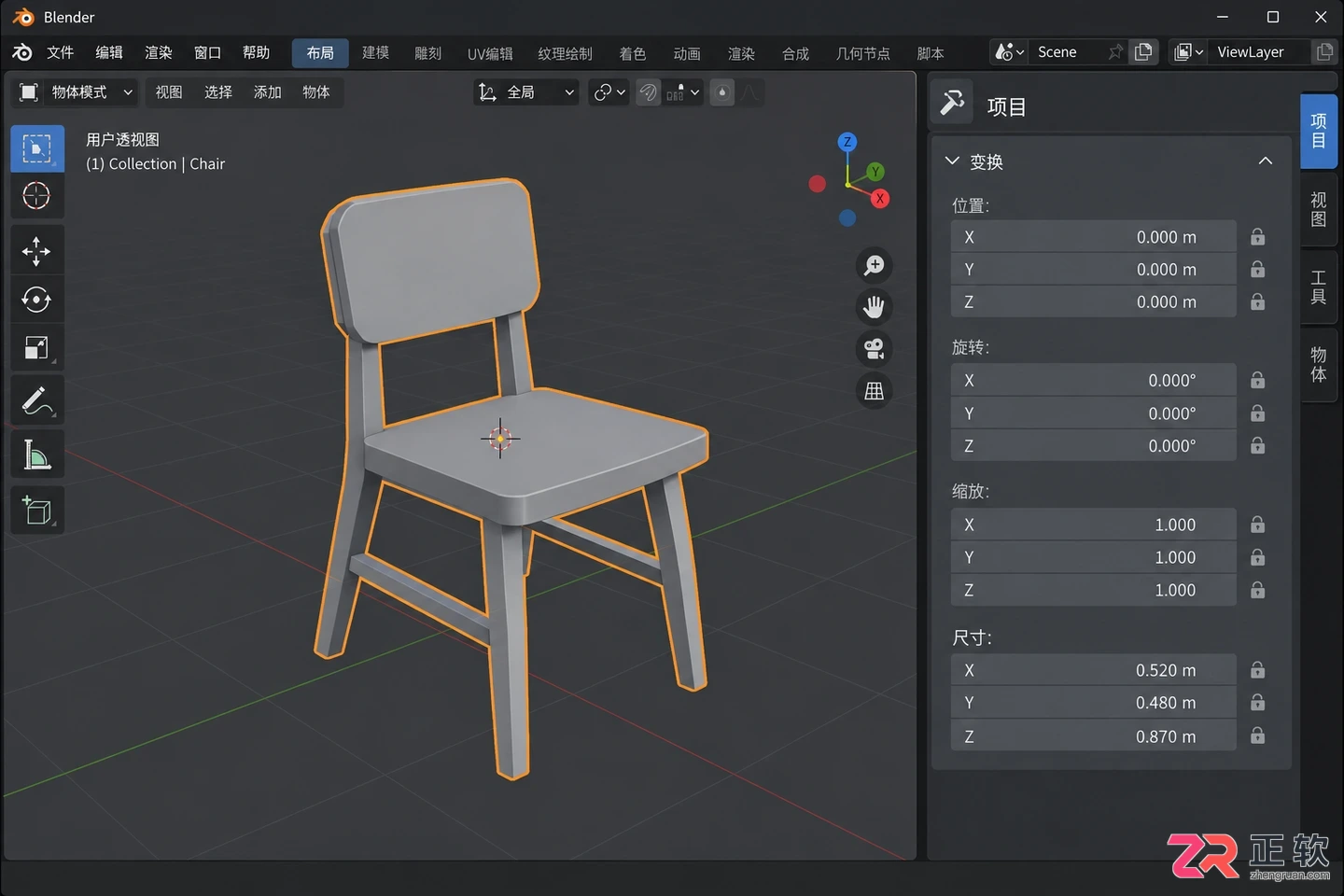Screen dimensions: 1344x896
Task: Toggle lock on scale X
Action: (x=1258, y=525)
